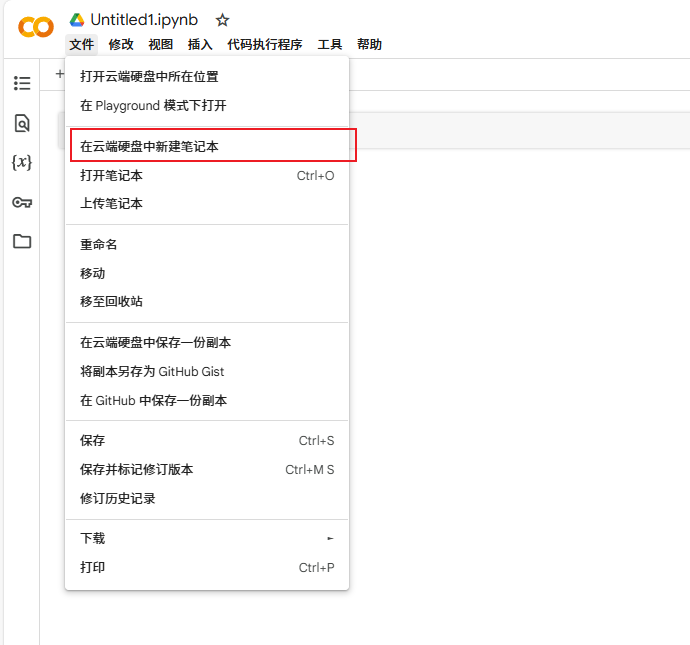Open 修订历史记录 entry
The height and width of the screenshot is (645, 690).
[207, 498]
